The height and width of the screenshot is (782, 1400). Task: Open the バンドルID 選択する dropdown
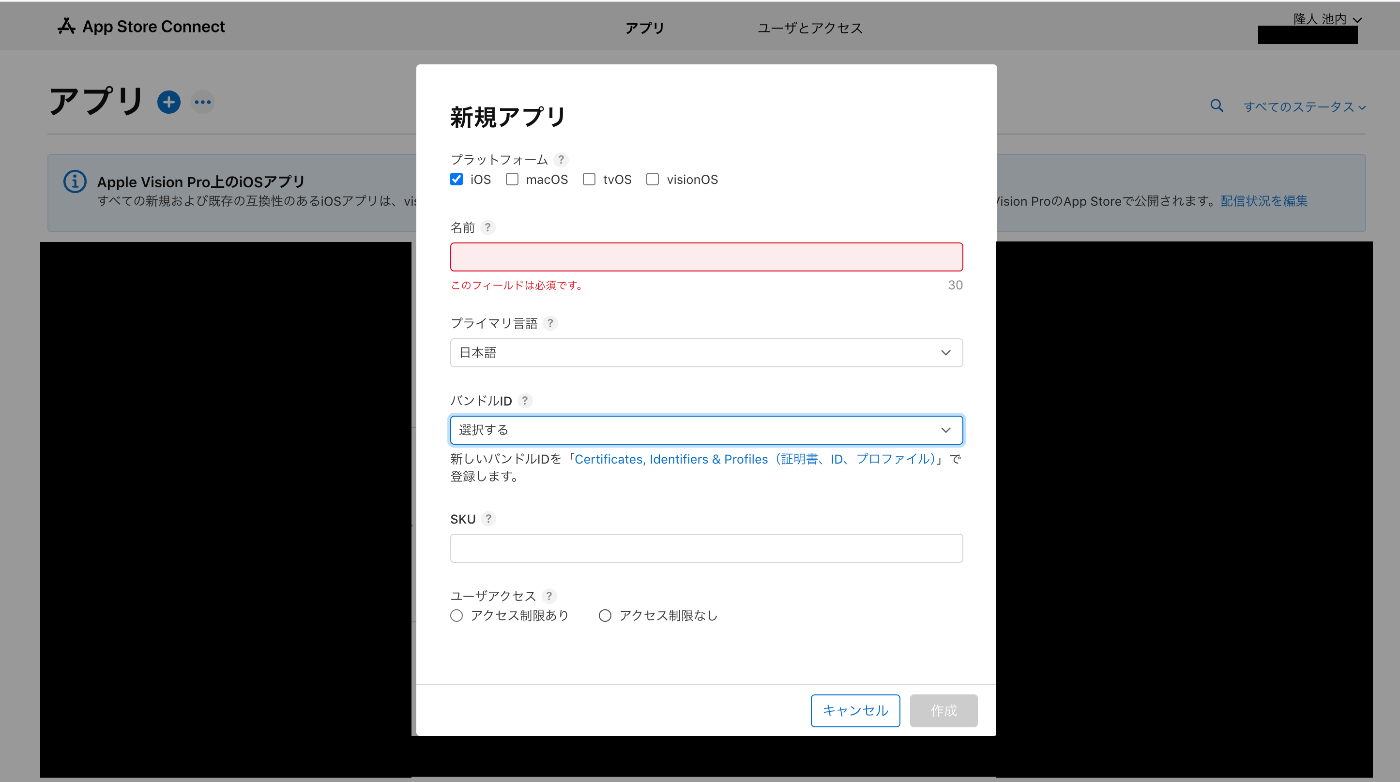706,430
